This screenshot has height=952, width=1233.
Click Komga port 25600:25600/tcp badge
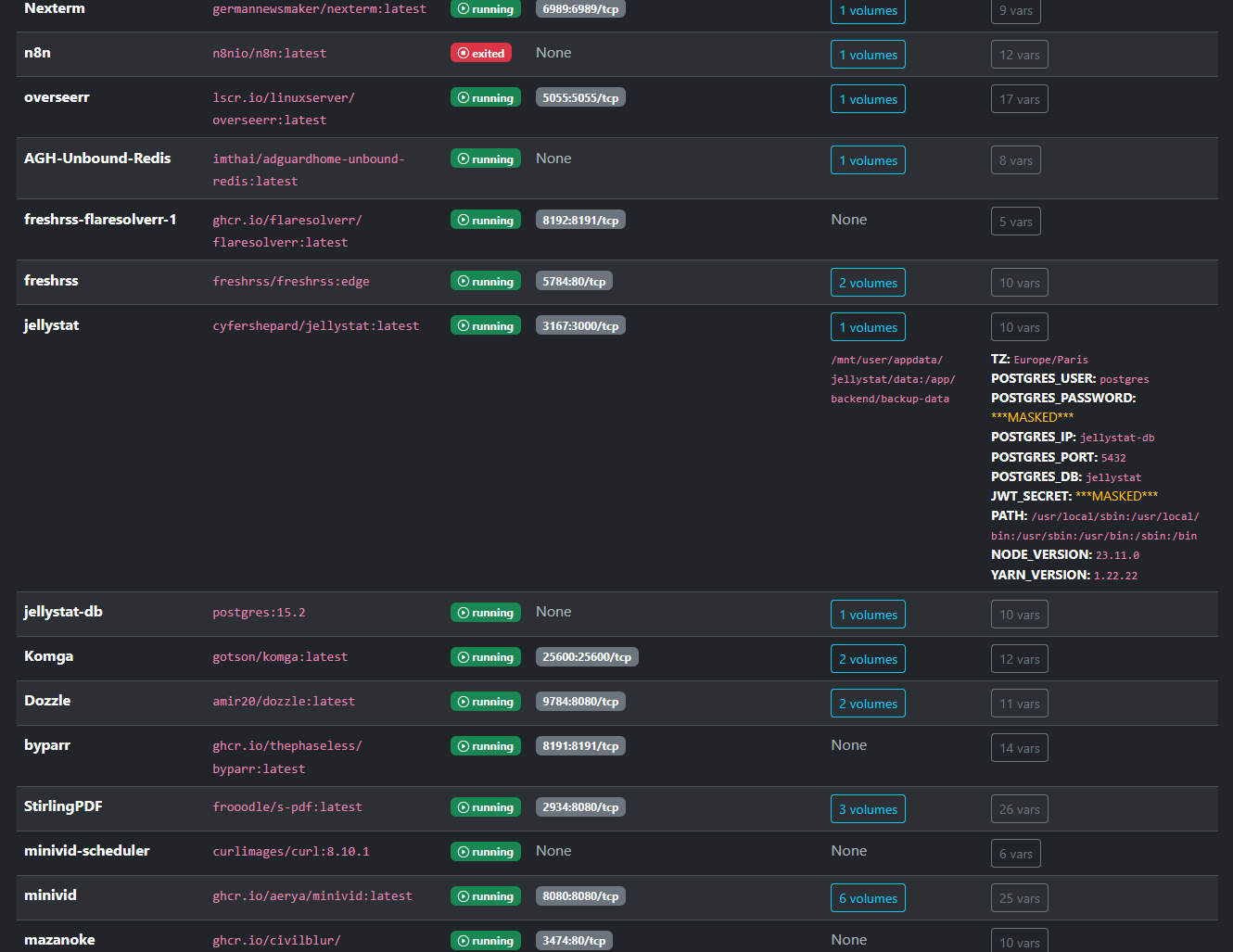pos(587,656)
